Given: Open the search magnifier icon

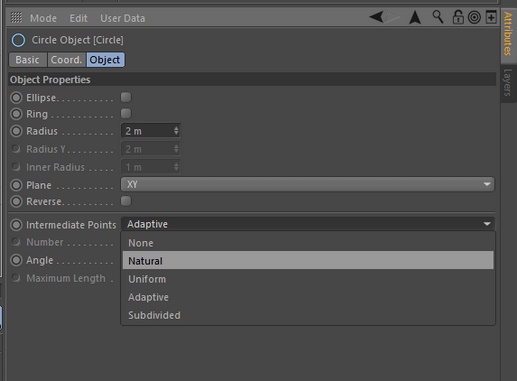Looking at the screenshot, I should click(x=438, y=17).
